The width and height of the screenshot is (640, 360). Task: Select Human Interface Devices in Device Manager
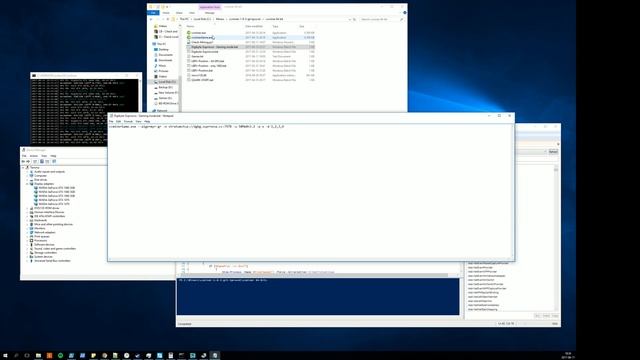pyautogui.click(x=49, y=212)
